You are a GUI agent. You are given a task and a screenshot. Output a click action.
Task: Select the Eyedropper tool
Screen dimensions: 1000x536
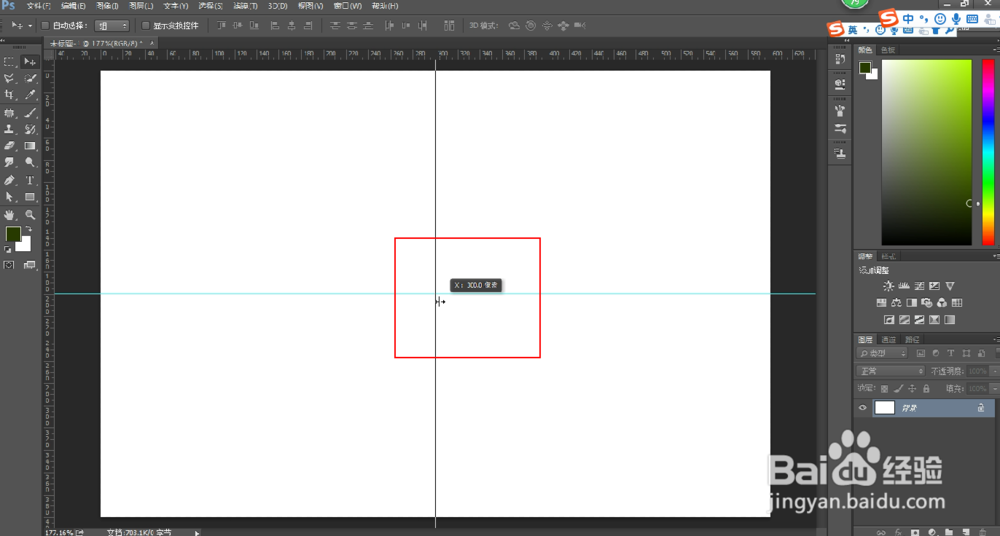(x=29, y=95)
